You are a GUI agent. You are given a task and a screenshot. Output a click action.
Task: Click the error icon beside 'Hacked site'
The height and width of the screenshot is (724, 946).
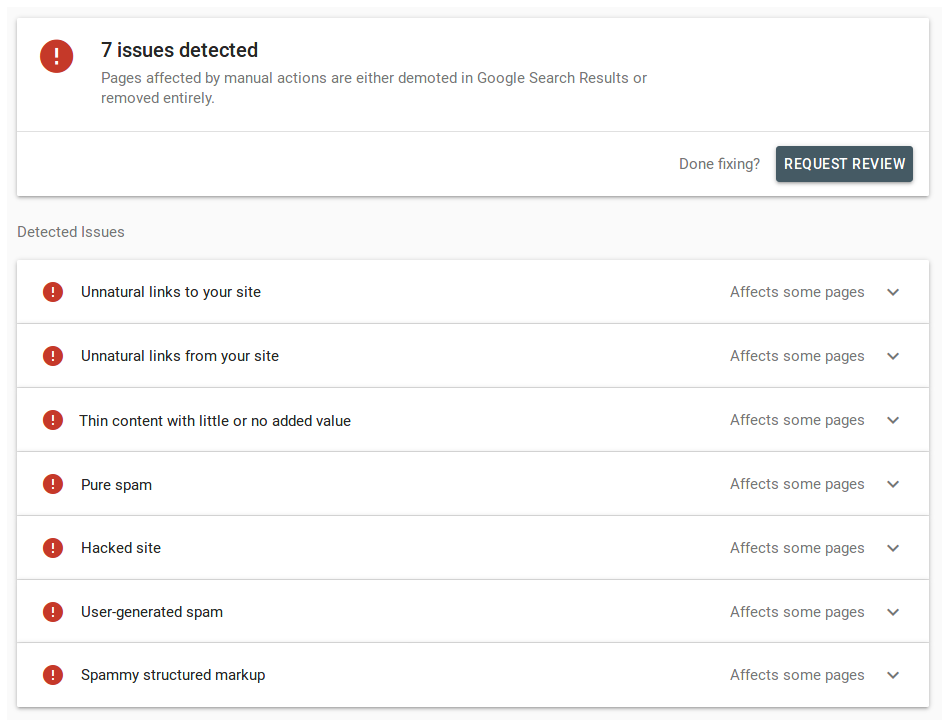click(x=53, y=548)
